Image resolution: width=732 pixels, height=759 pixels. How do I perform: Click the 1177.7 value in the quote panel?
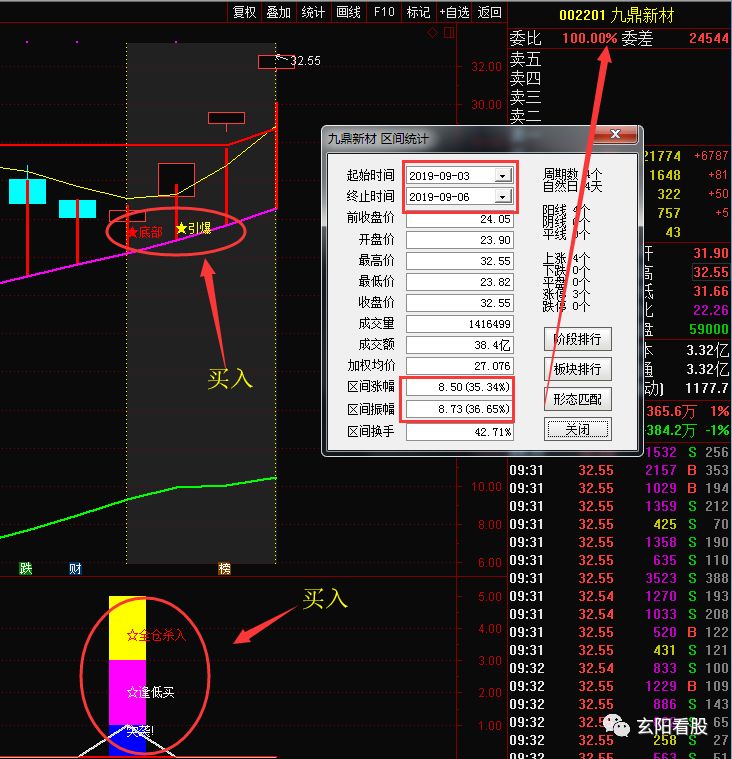(707, 388)
